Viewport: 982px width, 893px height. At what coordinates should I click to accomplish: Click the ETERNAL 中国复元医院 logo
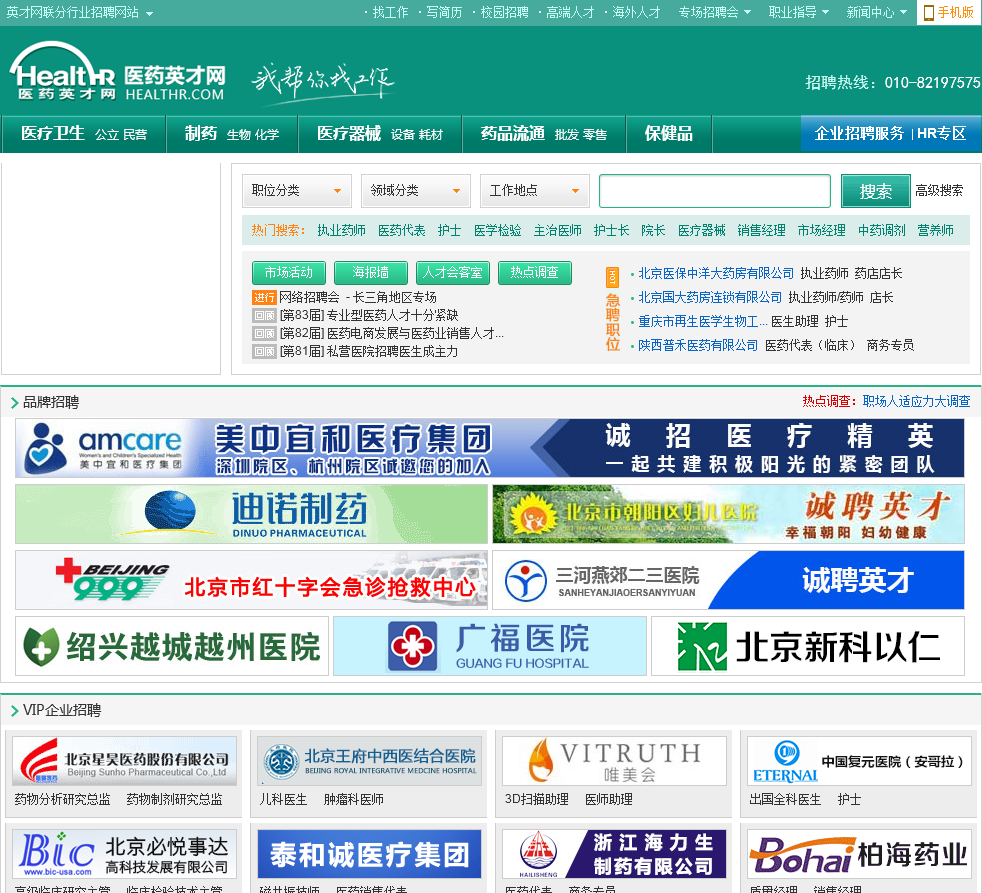(859, 761)
